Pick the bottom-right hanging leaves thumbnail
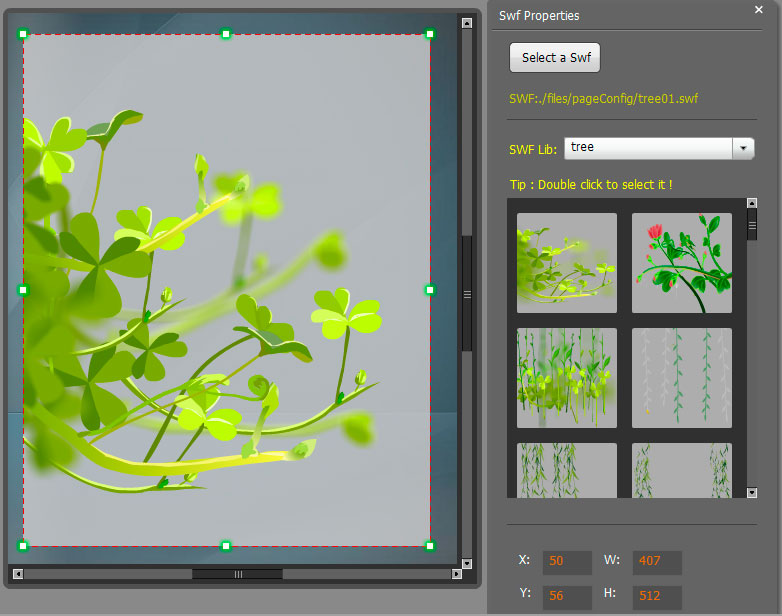The image size is (782, 616). pos(682,469)
